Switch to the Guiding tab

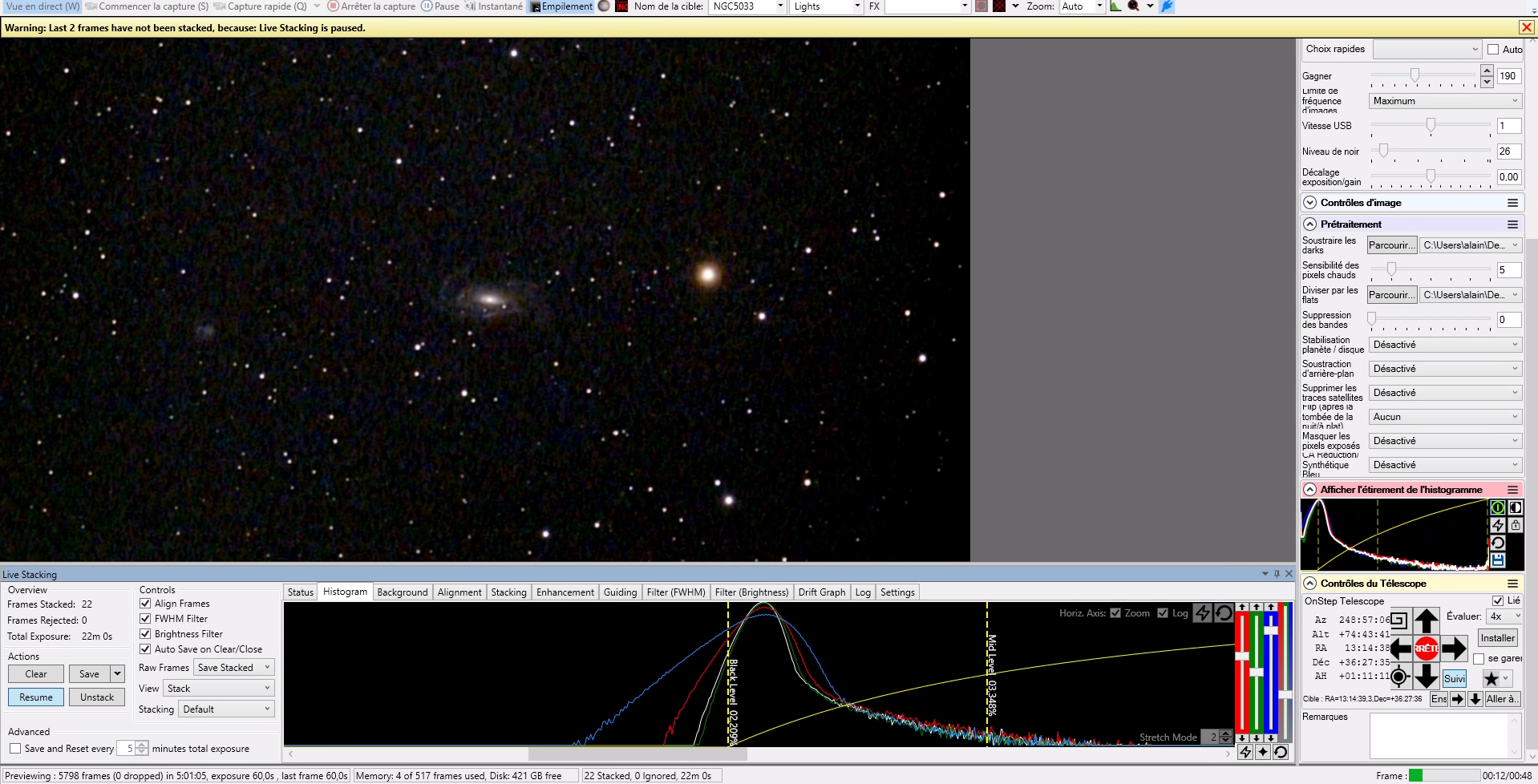[x=620, y=592]
